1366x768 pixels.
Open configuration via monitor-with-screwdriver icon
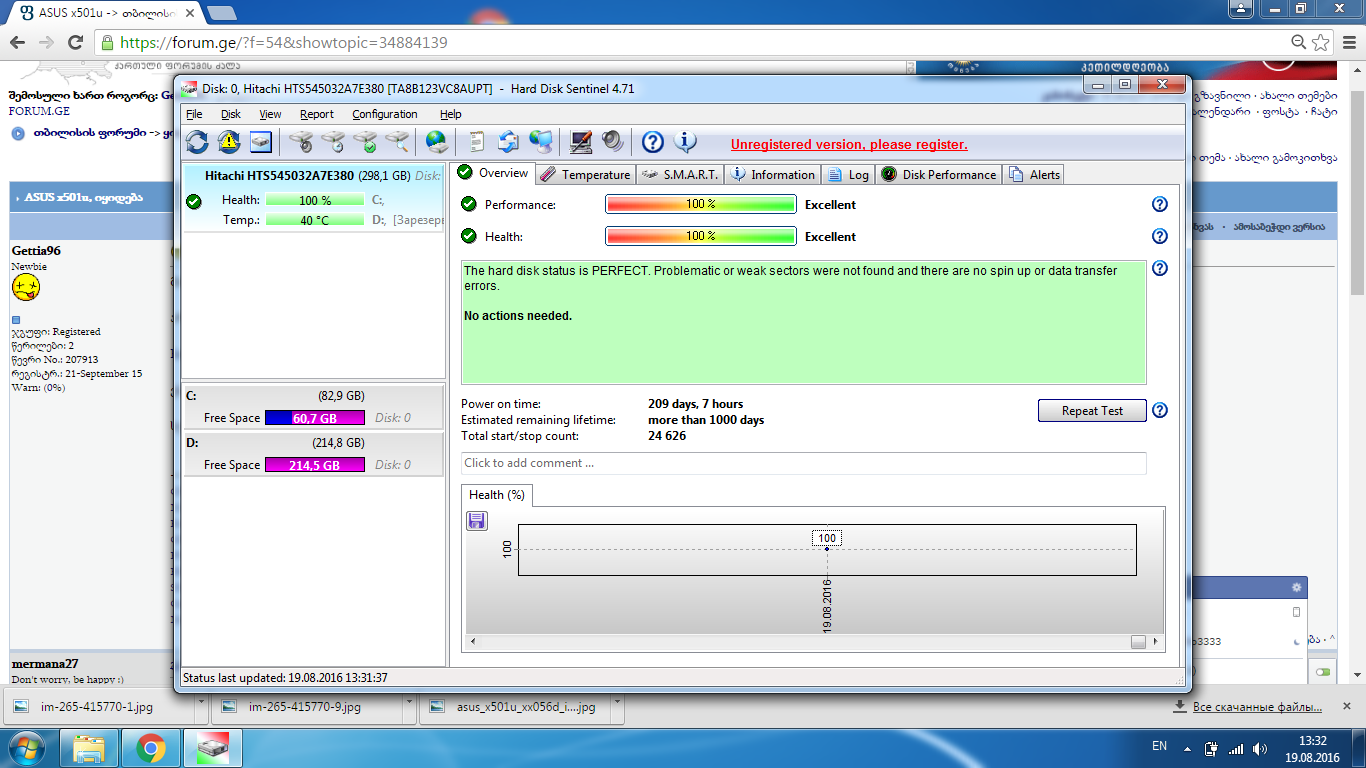click(580, 142)
